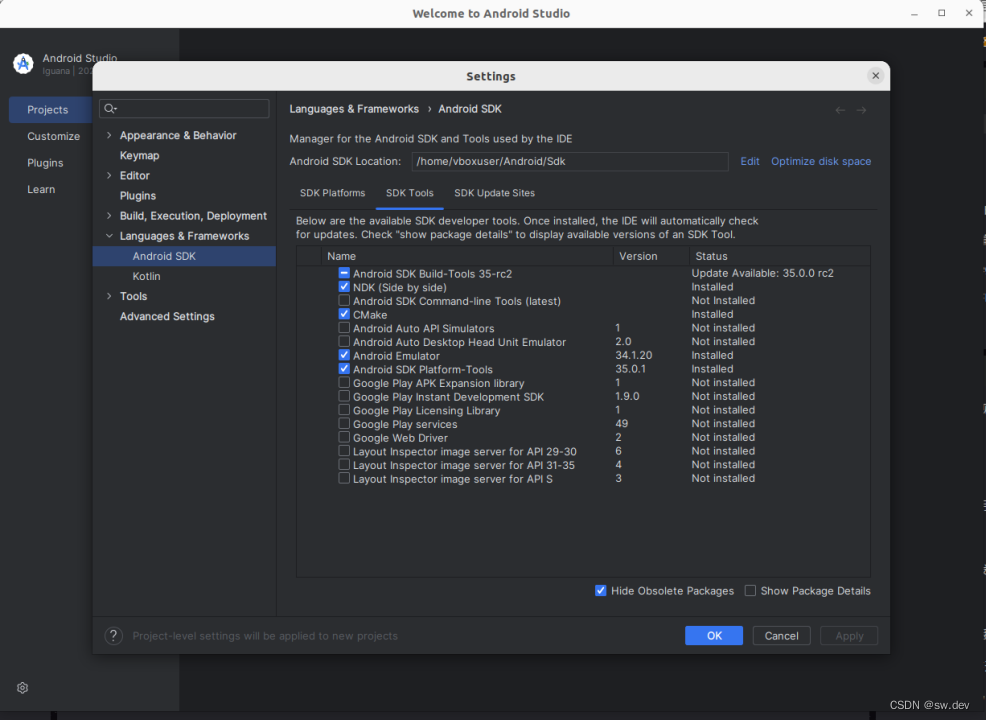986x720 pixels.
Task: Expand Appearance & Behavior section
Action: coord(109,135)
